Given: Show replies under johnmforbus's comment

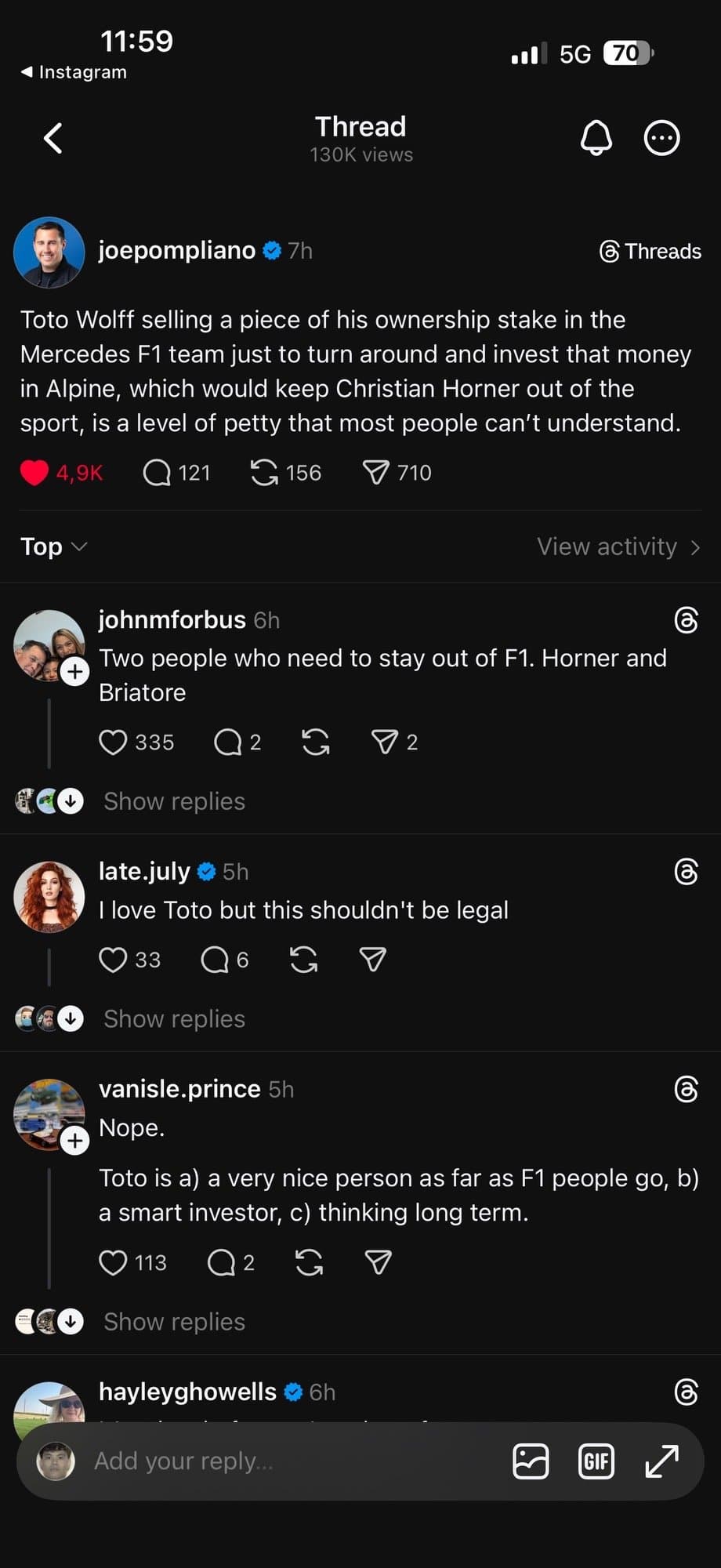Looking at the screenshot, I should (174, 801).
